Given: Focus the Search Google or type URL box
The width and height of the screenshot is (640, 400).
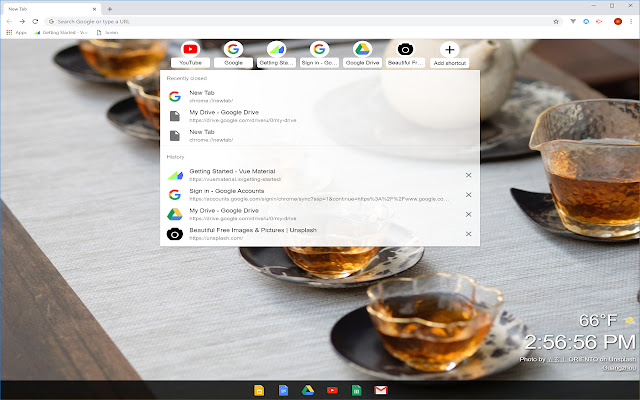Looking at the screenshot, I should [303, 21].
